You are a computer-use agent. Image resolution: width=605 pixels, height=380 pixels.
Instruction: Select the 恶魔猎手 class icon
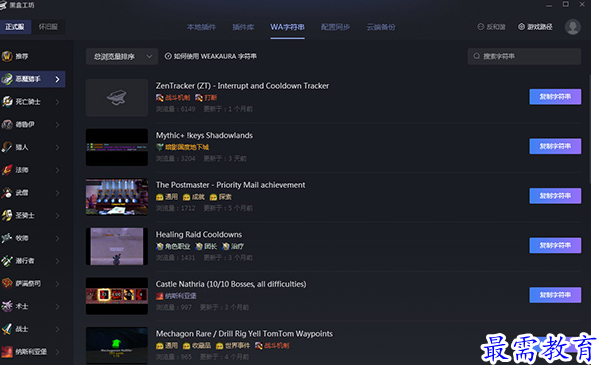[7, 79]
